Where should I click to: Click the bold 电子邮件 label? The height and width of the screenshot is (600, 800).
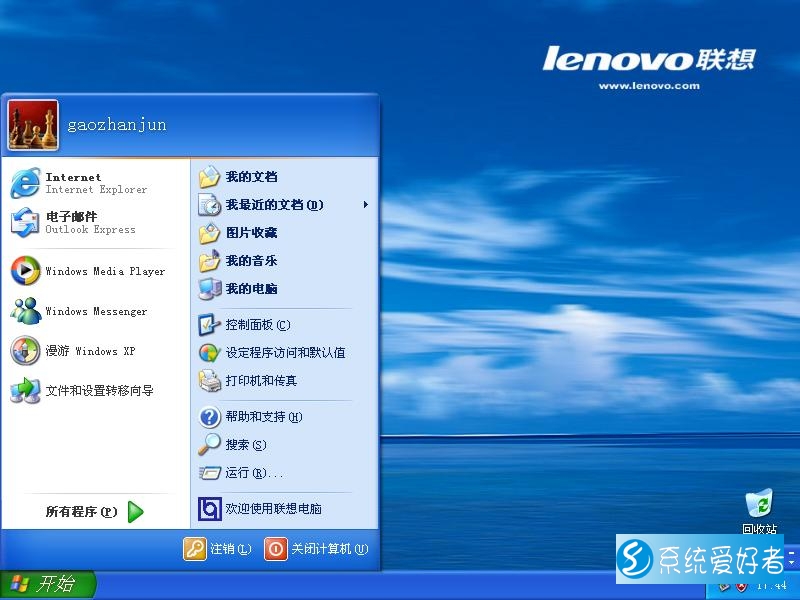click(x=71, y=216)
